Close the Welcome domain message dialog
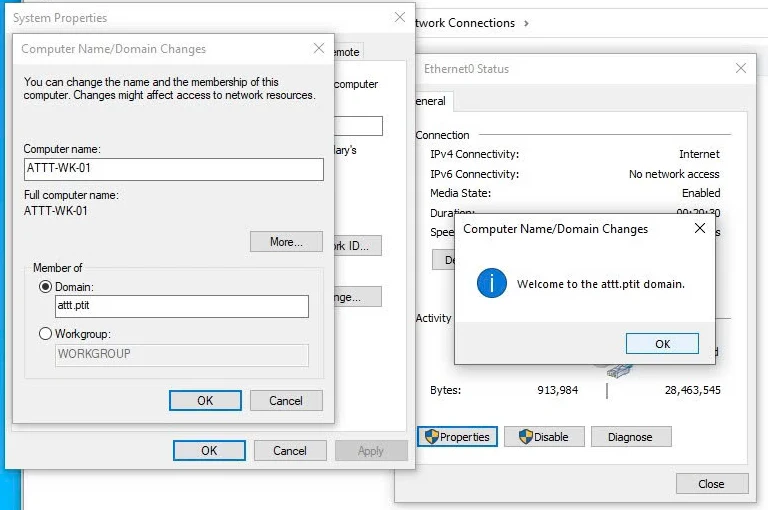Viewport: 768px width, 510px height. tap(700, 228)
